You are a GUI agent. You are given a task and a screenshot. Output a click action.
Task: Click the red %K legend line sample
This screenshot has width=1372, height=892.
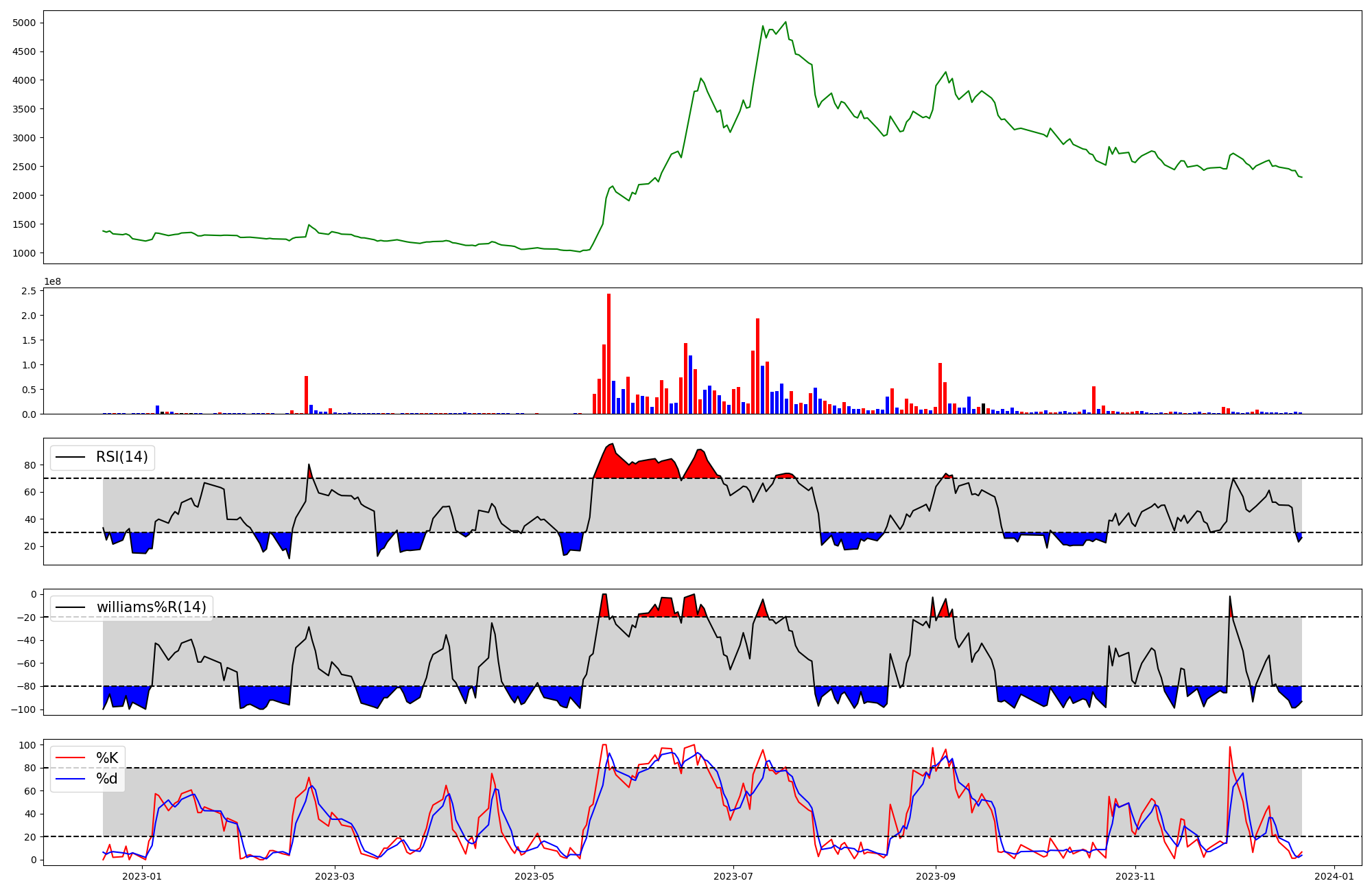(70, 758)
